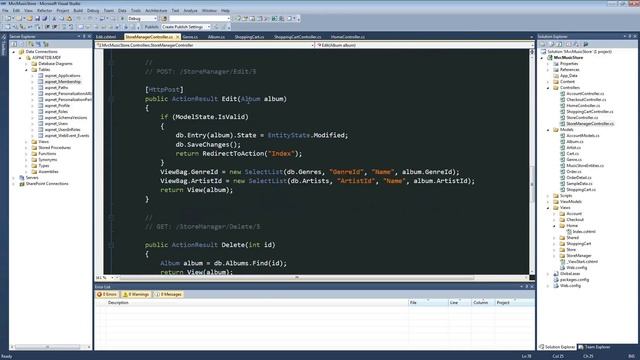Collapse the Controllers folder in Solution Explorer
This screenshot has width=640, height=360.
548,88
